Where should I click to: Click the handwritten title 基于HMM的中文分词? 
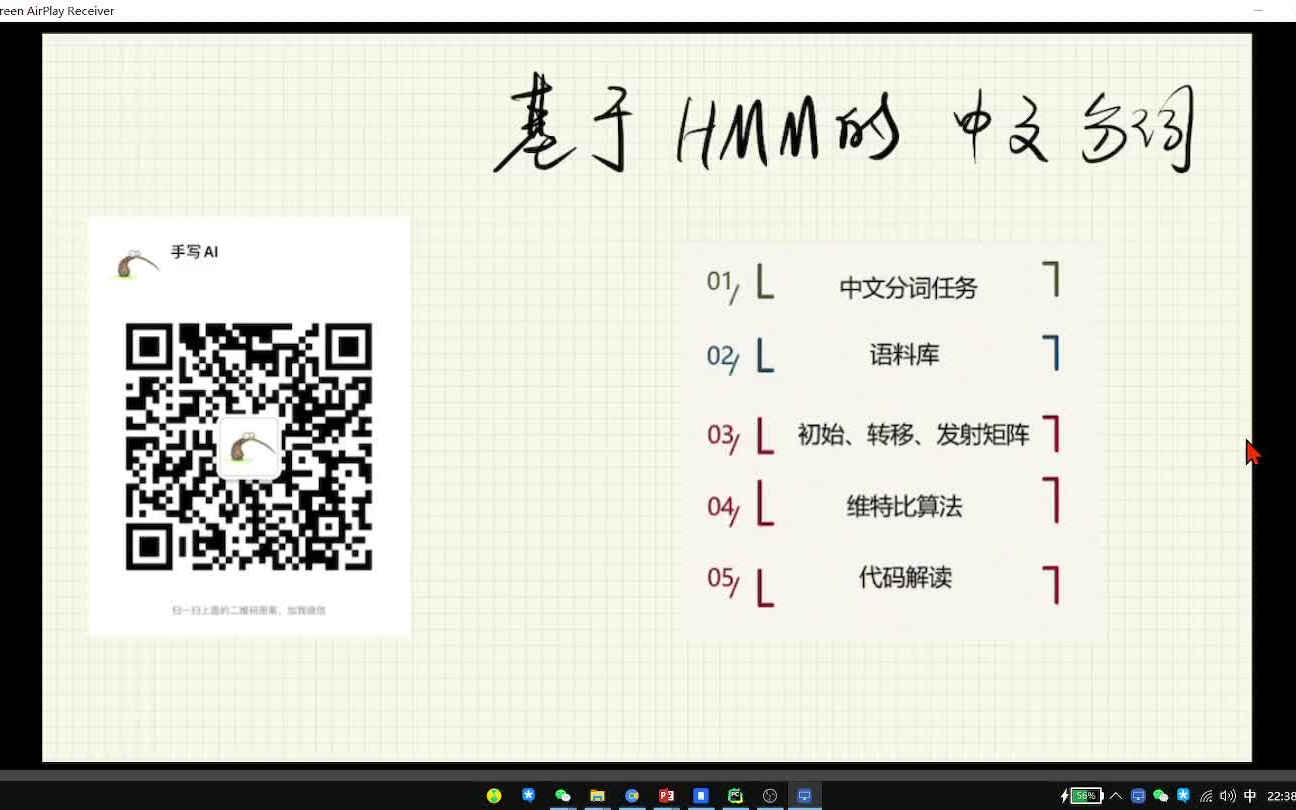tap(844, 125)
